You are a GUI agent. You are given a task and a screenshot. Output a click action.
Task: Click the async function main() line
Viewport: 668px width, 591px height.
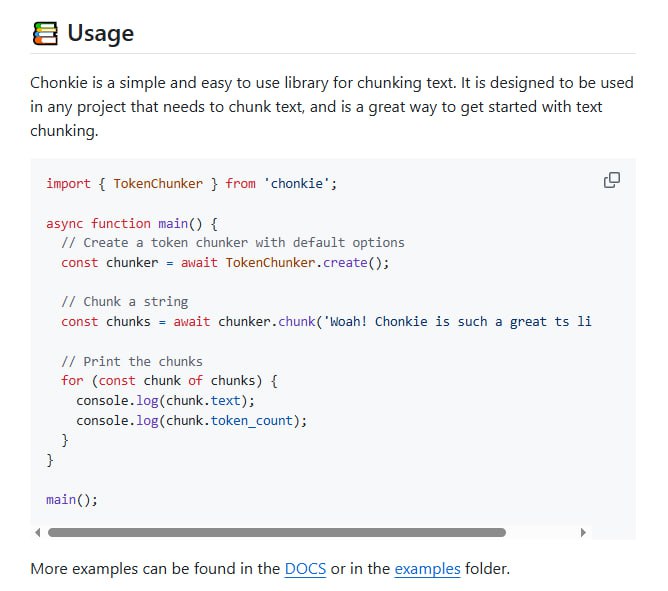coord(131,223)
